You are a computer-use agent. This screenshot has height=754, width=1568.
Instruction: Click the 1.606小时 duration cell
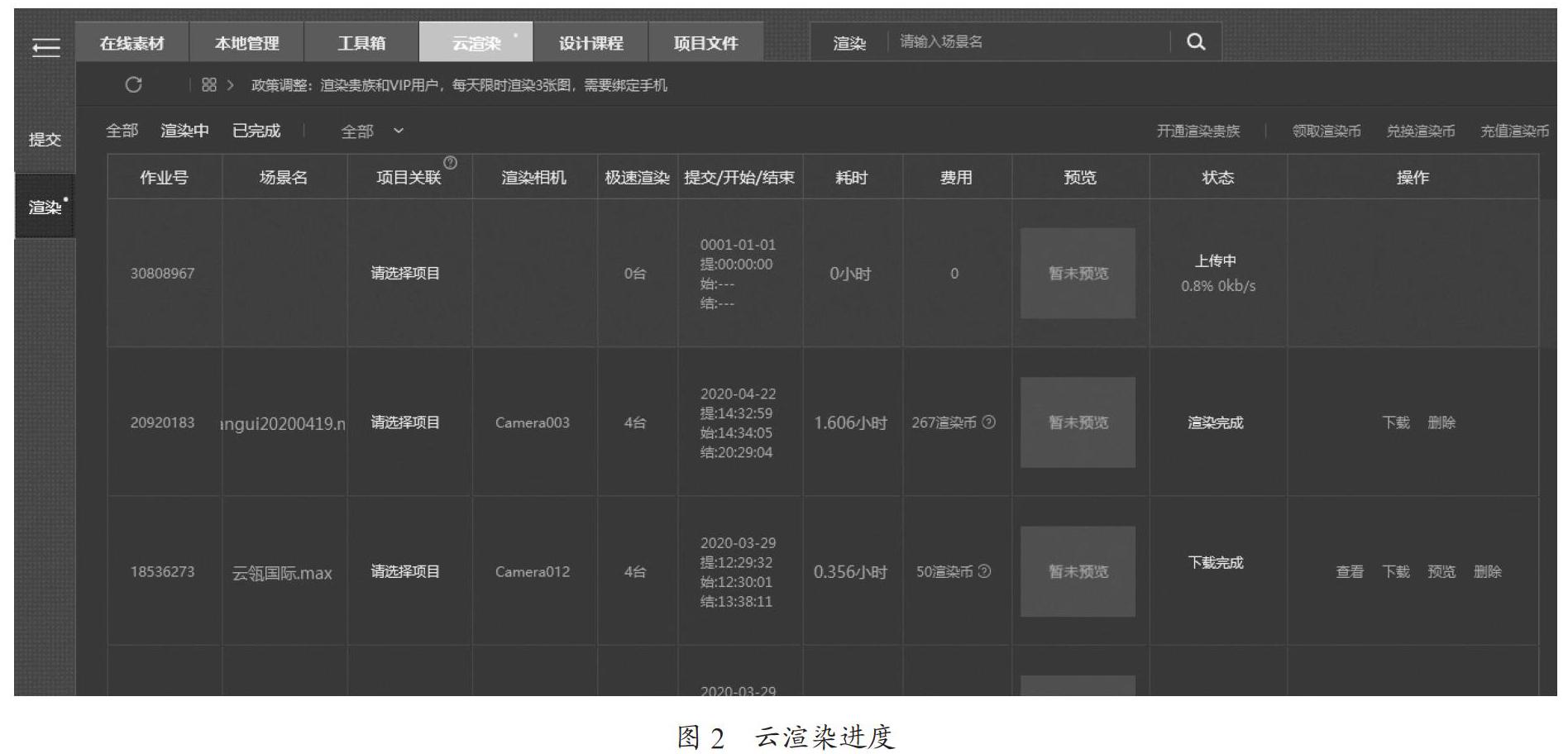pyautogui.click(x=851, y=422)
